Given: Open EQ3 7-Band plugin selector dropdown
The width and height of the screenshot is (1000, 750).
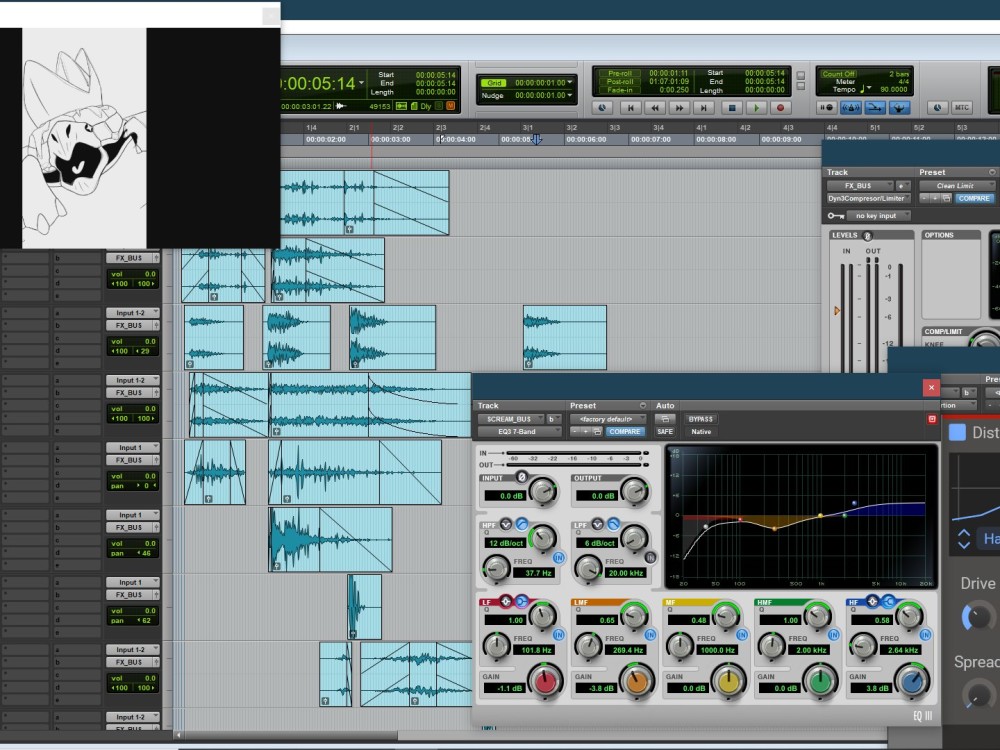Looking at the screenshot, I should 519,432.
